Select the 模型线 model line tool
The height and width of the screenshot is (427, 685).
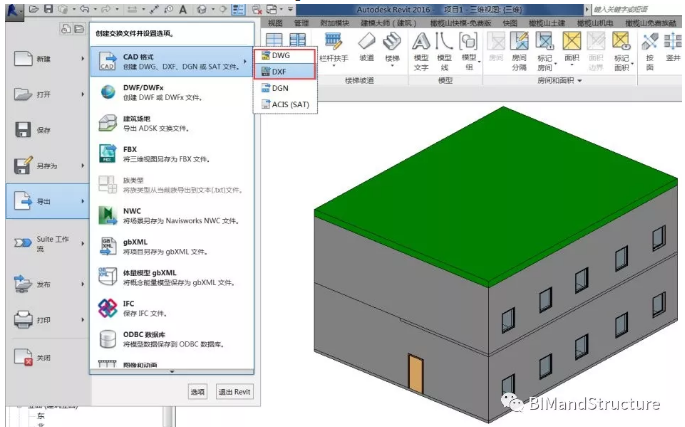click(x=444, y=52)
